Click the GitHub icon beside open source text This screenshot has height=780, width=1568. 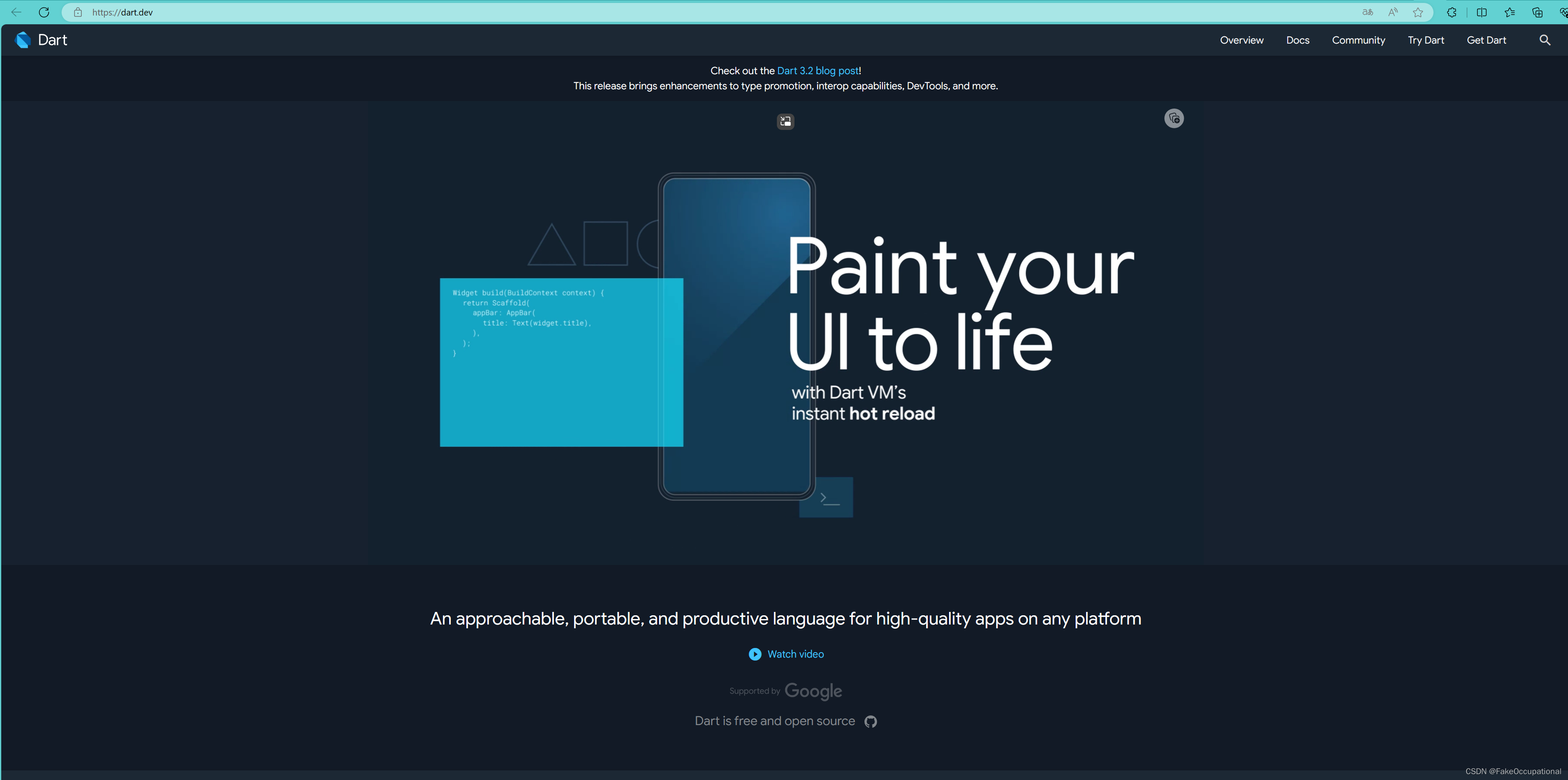[870, 722]
